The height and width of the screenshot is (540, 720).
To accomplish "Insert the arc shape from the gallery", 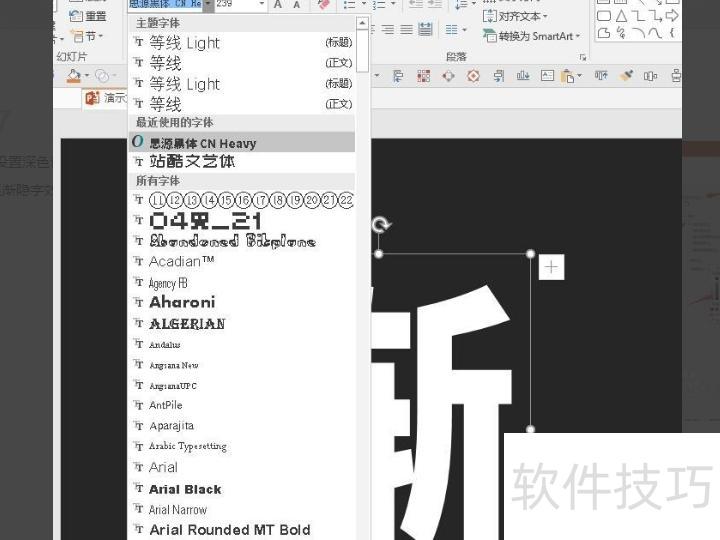I will pos(638,33).
